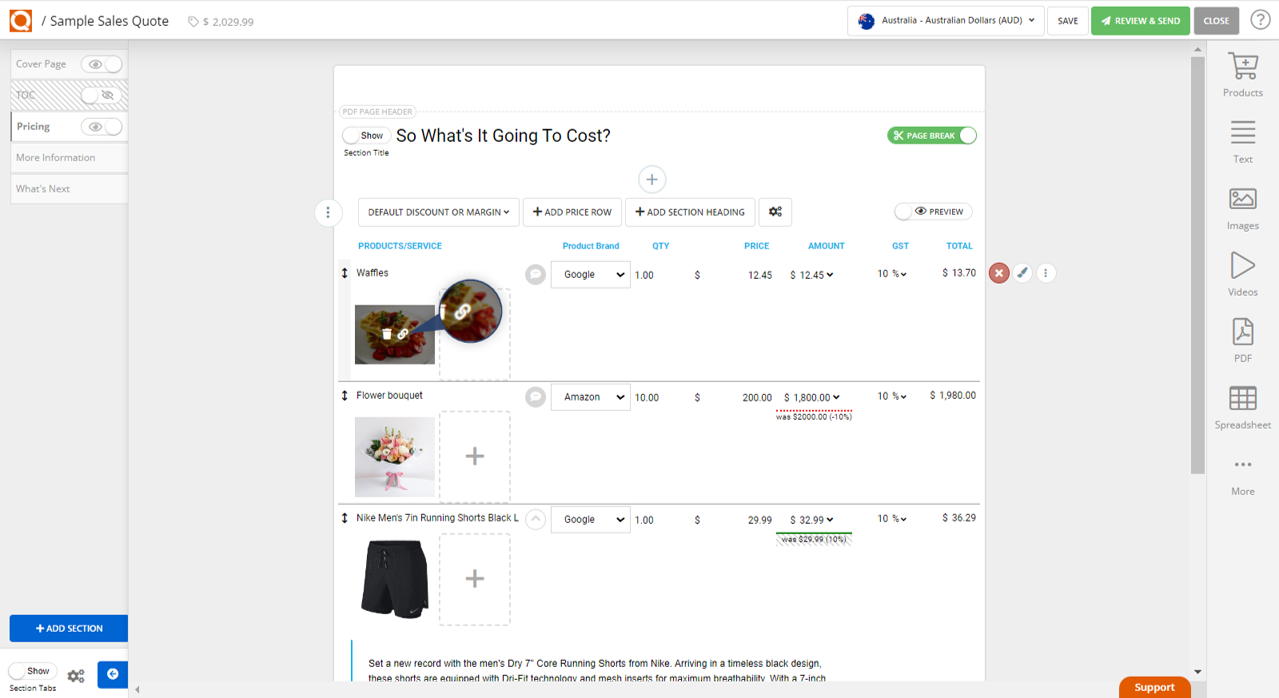Open the Default Discount or Margin dropdown
This screenshot has width=1279, height=698.
tap(437, 212)
